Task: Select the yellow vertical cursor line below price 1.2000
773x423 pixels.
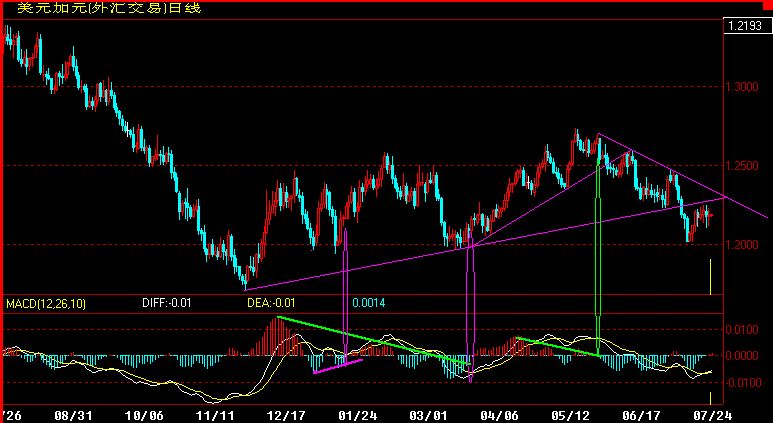Action: pyautogui.click(x=710, y=277)
